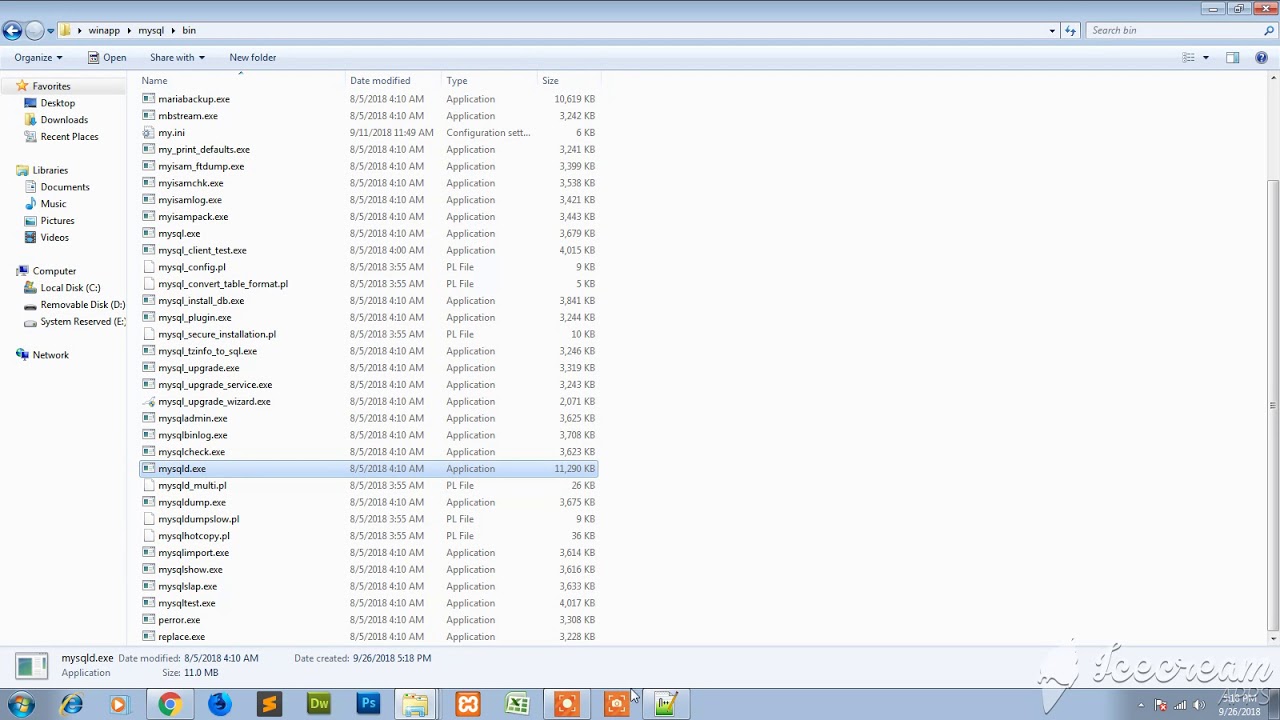
Task: Open Photoshop from taskbar
Action: pos(369,705)
